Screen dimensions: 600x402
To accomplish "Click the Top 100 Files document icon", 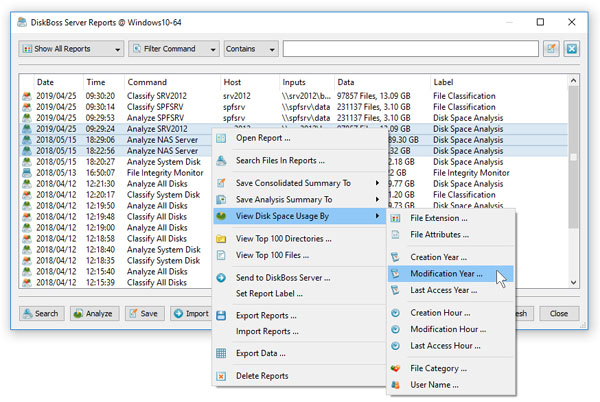I will 221,255.
